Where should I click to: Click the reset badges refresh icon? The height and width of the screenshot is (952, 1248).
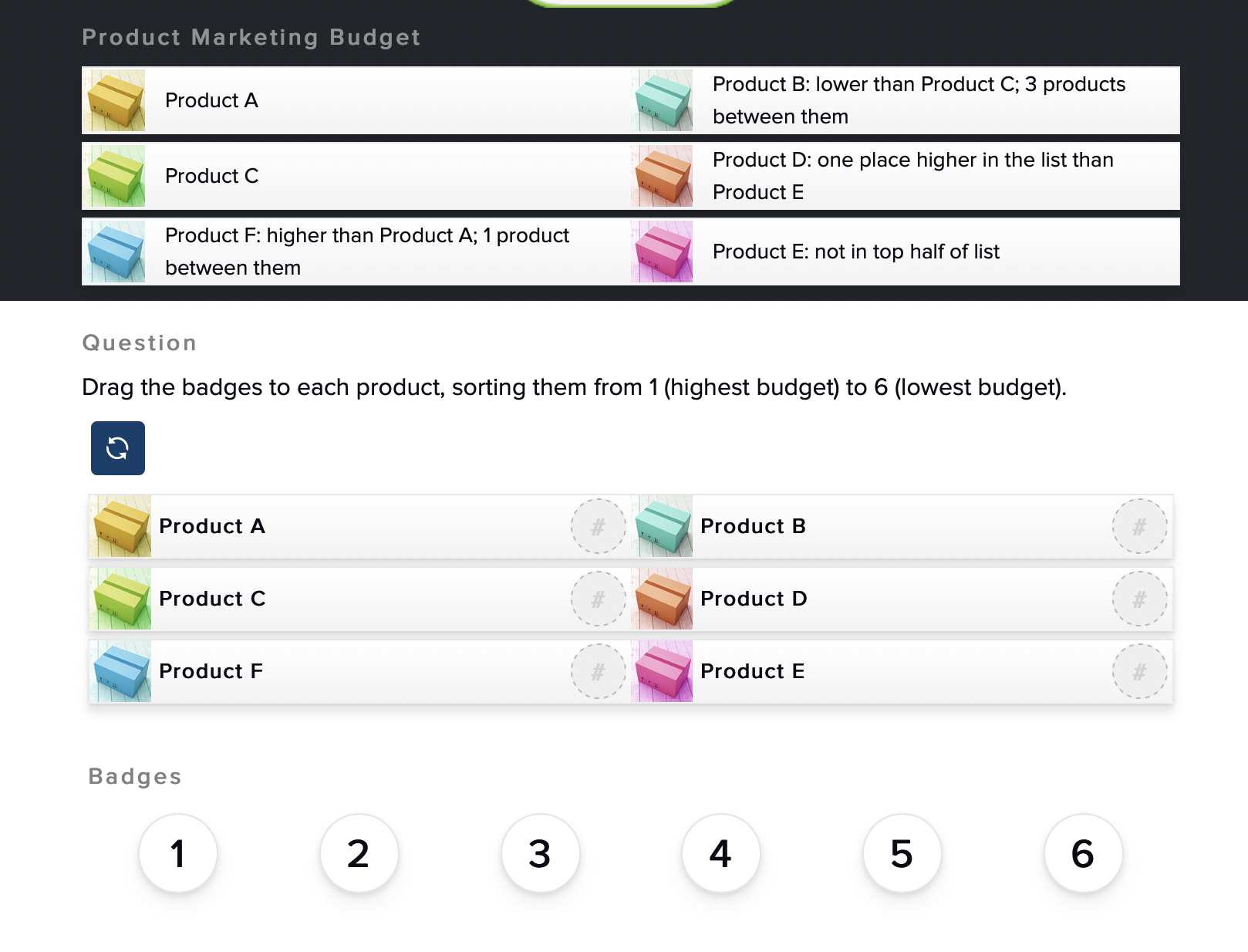coord(117,447)
